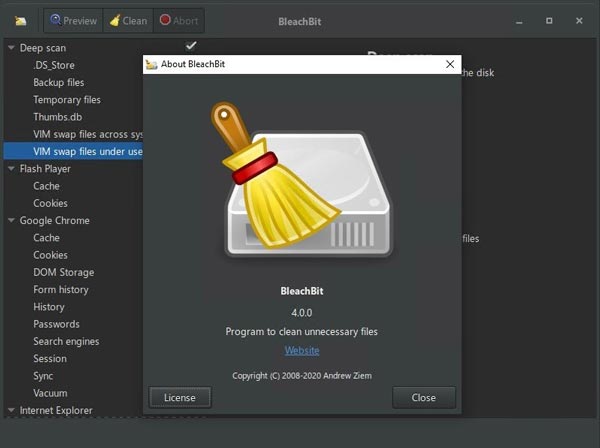Click the Clean broom button

[x=128, y=21]
